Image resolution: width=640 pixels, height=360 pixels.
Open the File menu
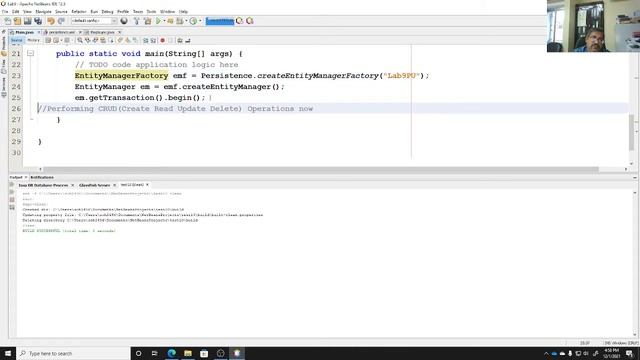click(x=5, y=11)
